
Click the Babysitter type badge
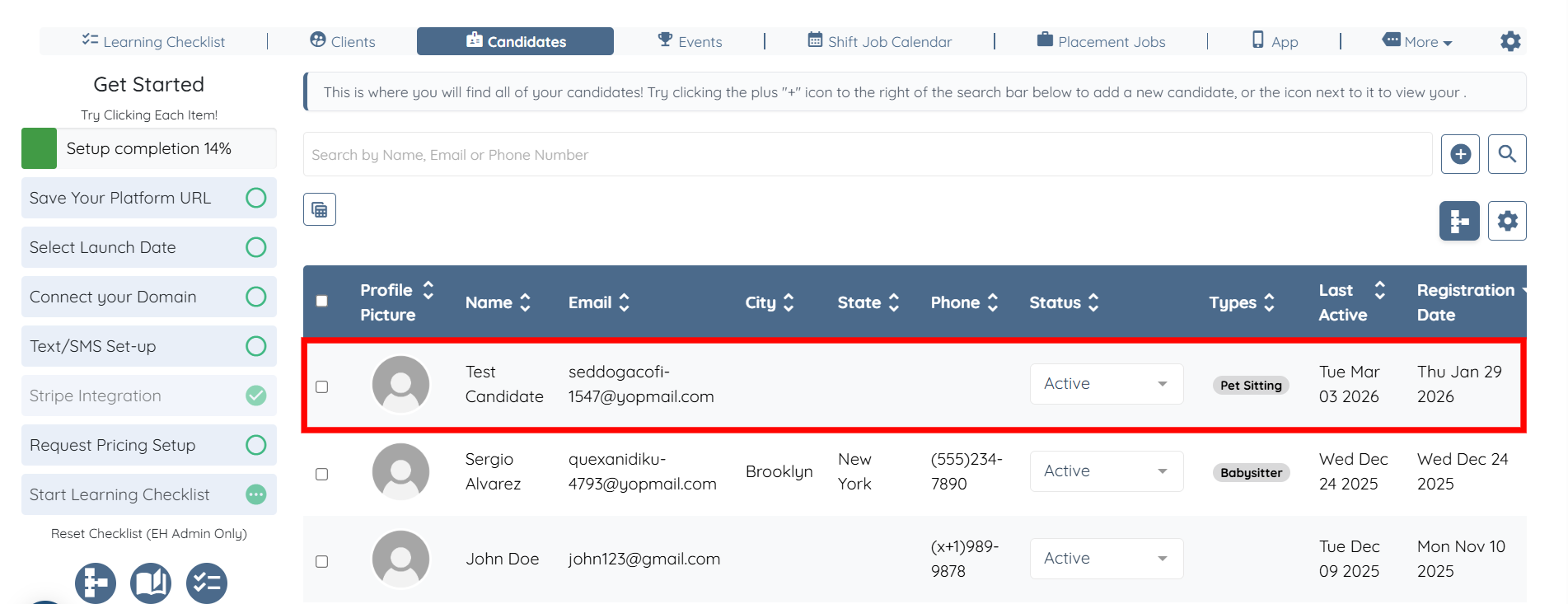[1251, 472]
